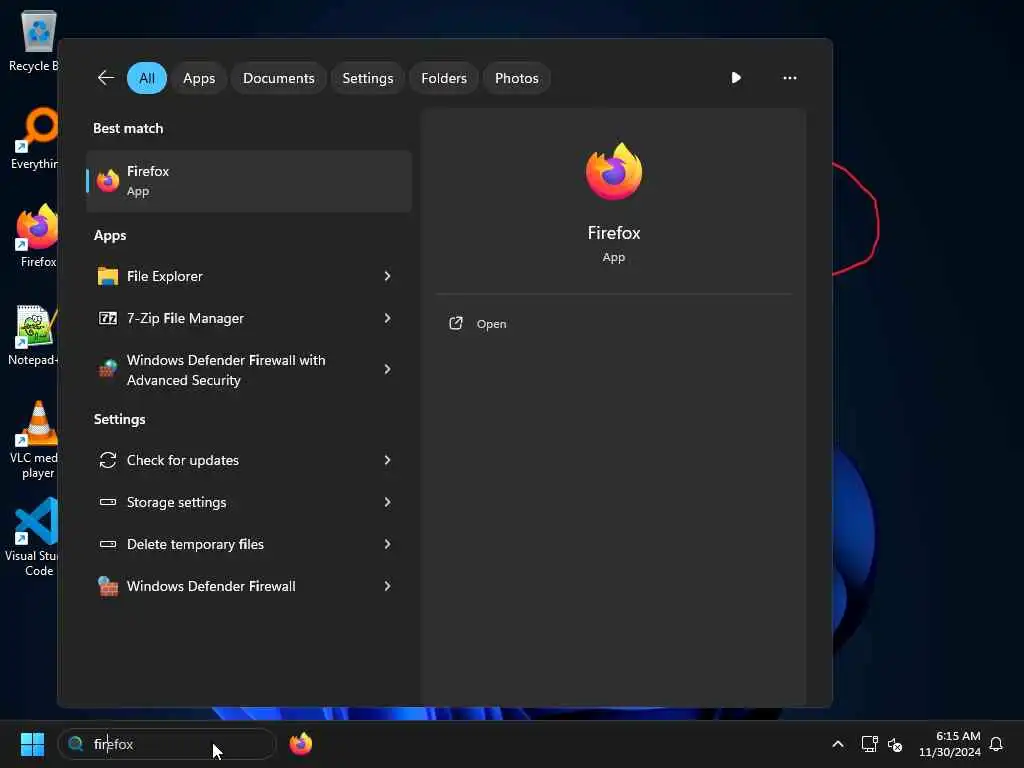
Task: Expand Firewall with Advanced Security chevron
Action: click(387, 369)
